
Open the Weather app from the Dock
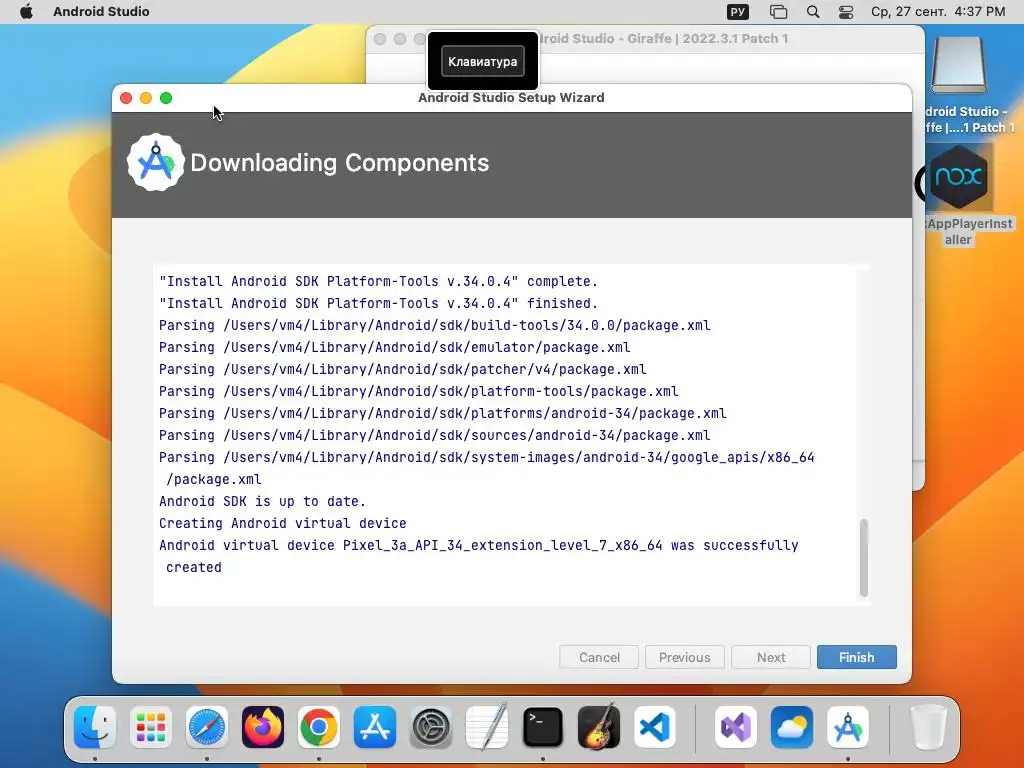792,727
